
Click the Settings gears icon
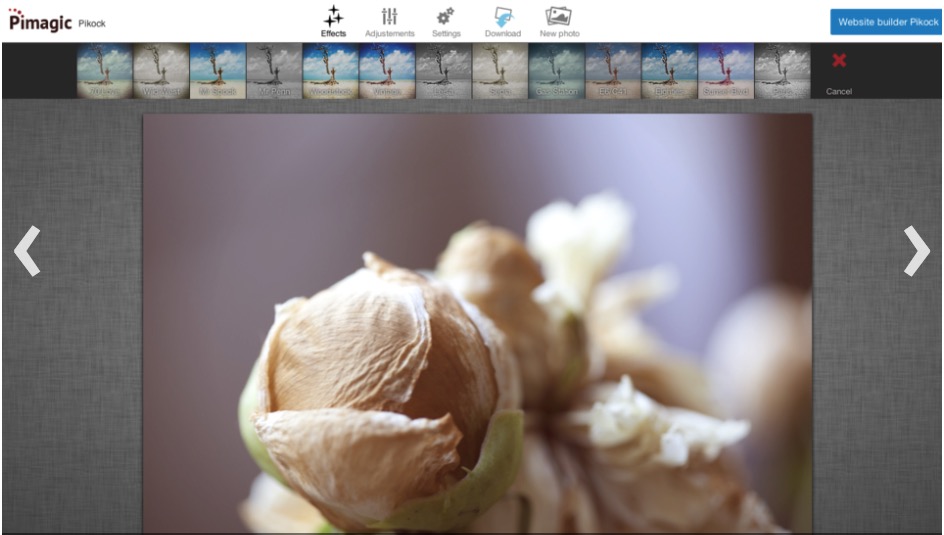pyautogui.click(x=446, y=21)
